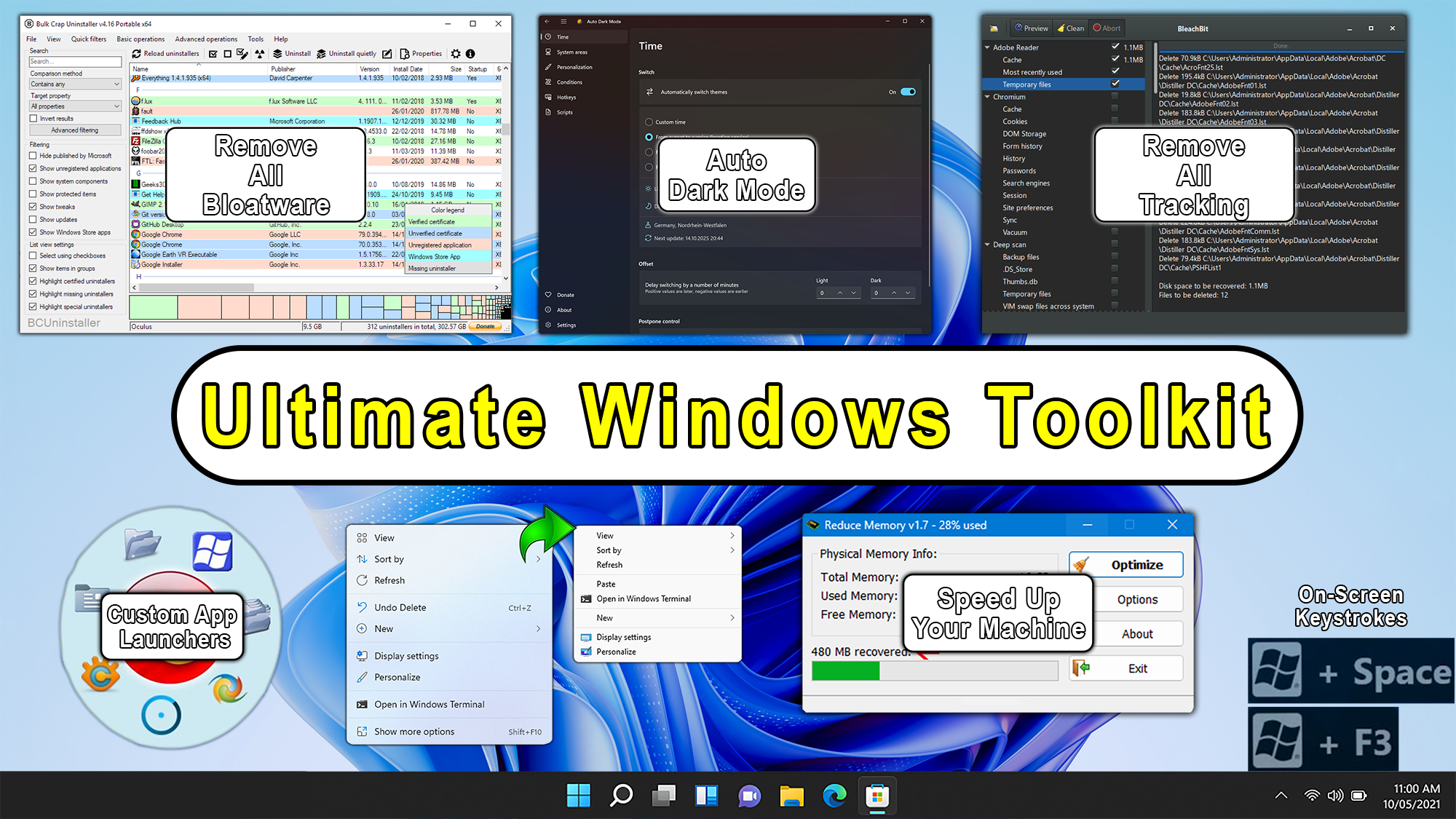This screenshot has height=819, width=1456.
Task: Click the taskbar Search magnifier
Action: (621, 796)
